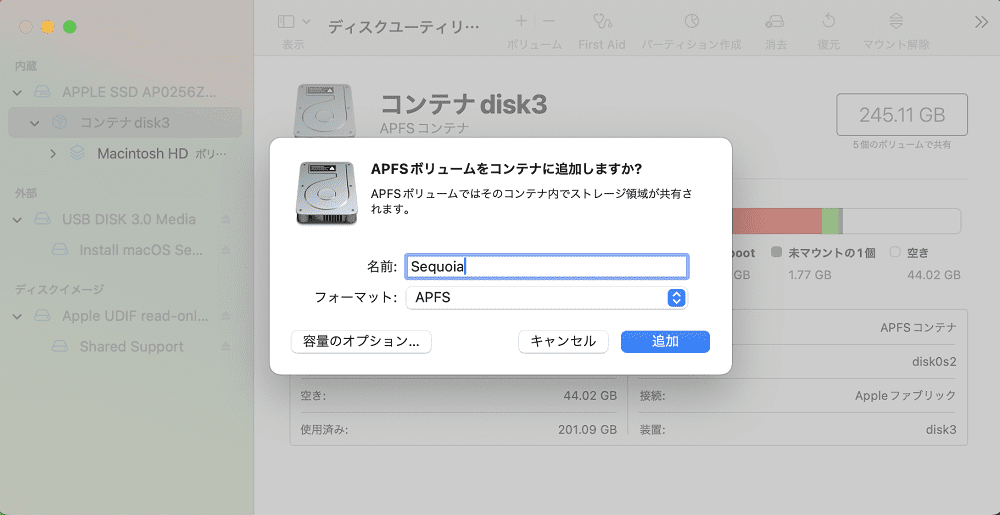
Task: Click the Shared Support drive icon
Action: (60, 347)
